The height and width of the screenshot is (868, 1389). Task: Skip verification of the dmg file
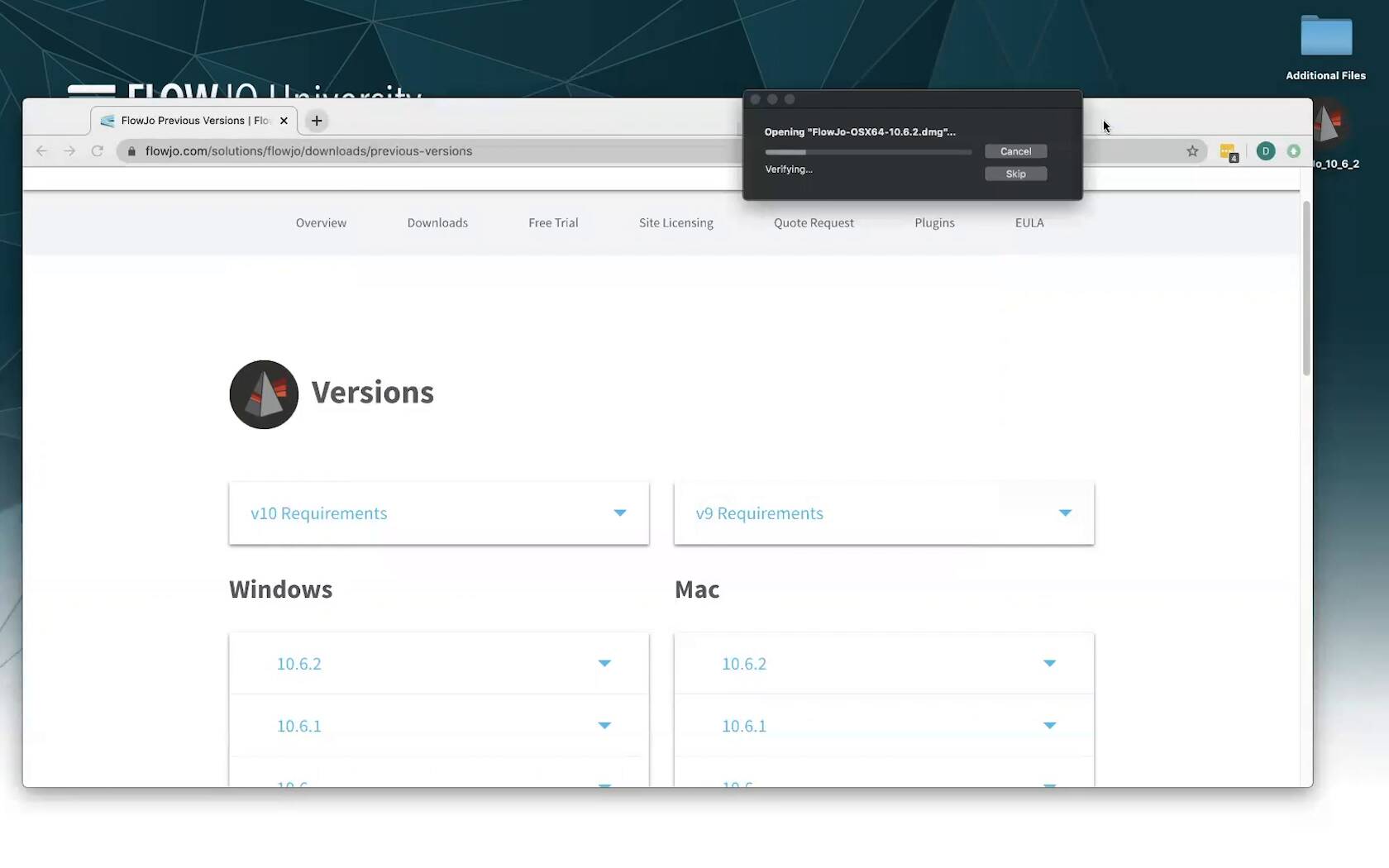coord(1015,174)
